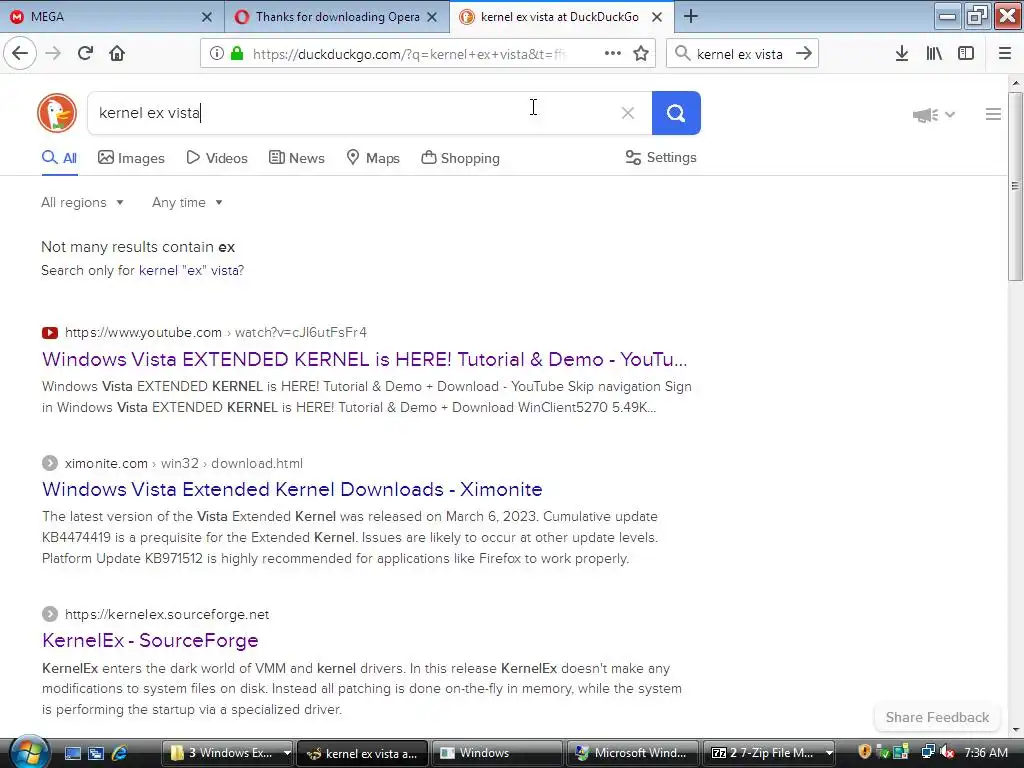Toggle the sidebar view icon
The height and width of the screenshot is (768, 1024).
point(966,54)
